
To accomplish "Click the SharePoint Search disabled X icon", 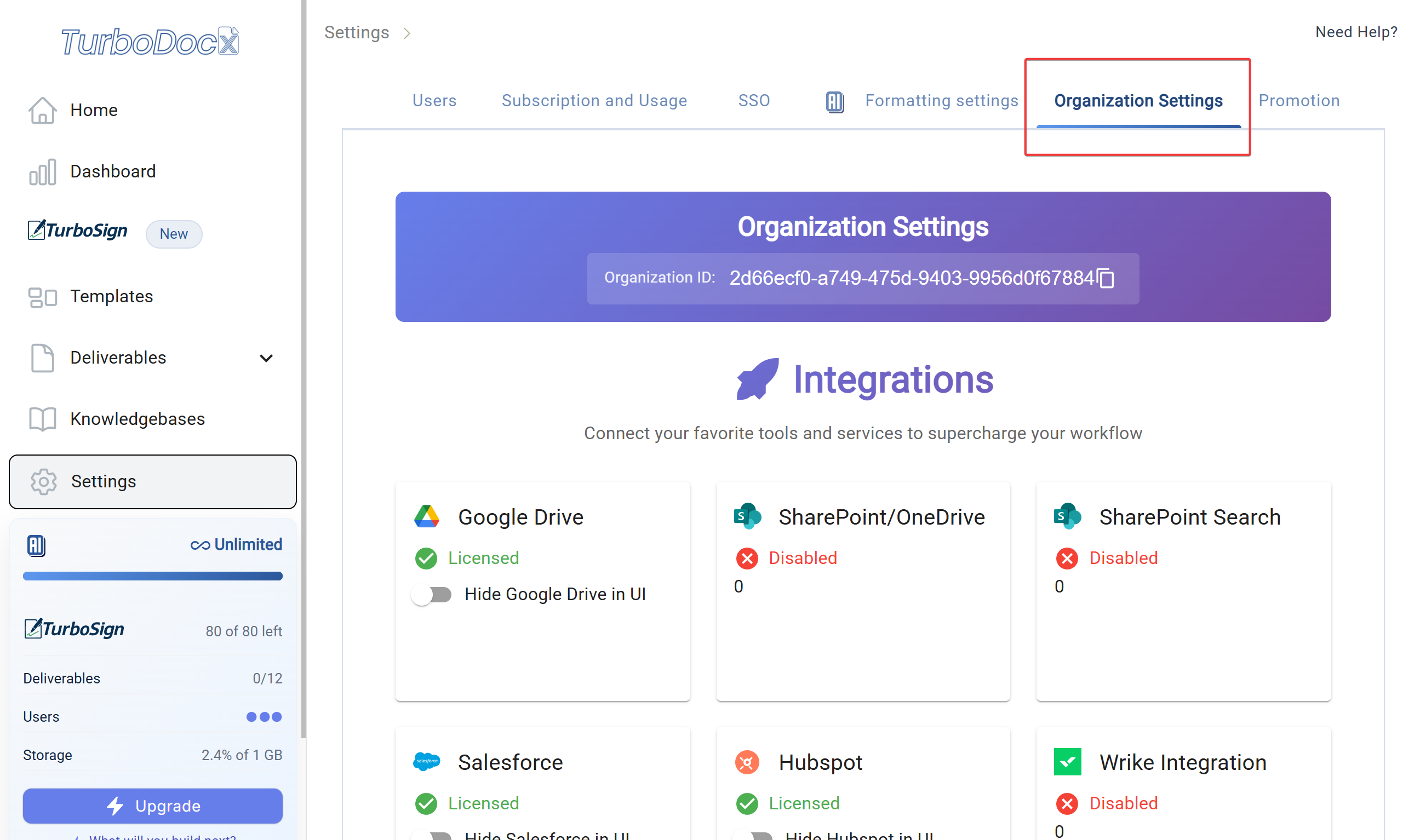I will [1067, 558].
